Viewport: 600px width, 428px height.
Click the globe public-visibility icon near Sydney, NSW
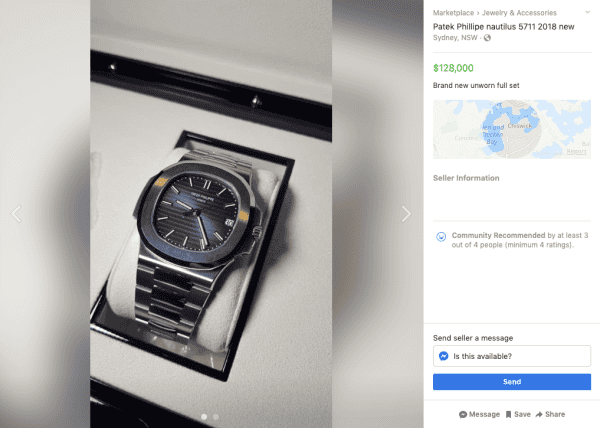click(487, 38)
